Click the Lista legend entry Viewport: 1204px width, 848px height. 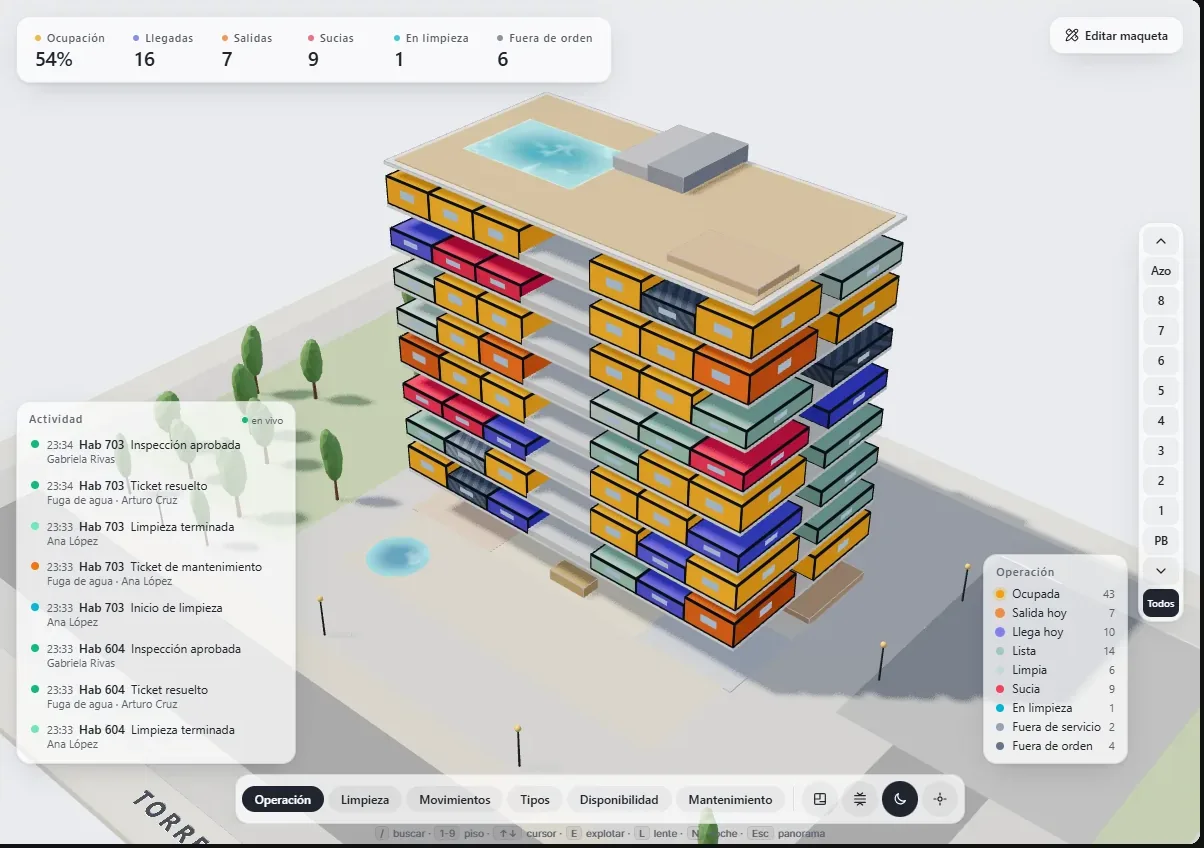coord(1055,651)
